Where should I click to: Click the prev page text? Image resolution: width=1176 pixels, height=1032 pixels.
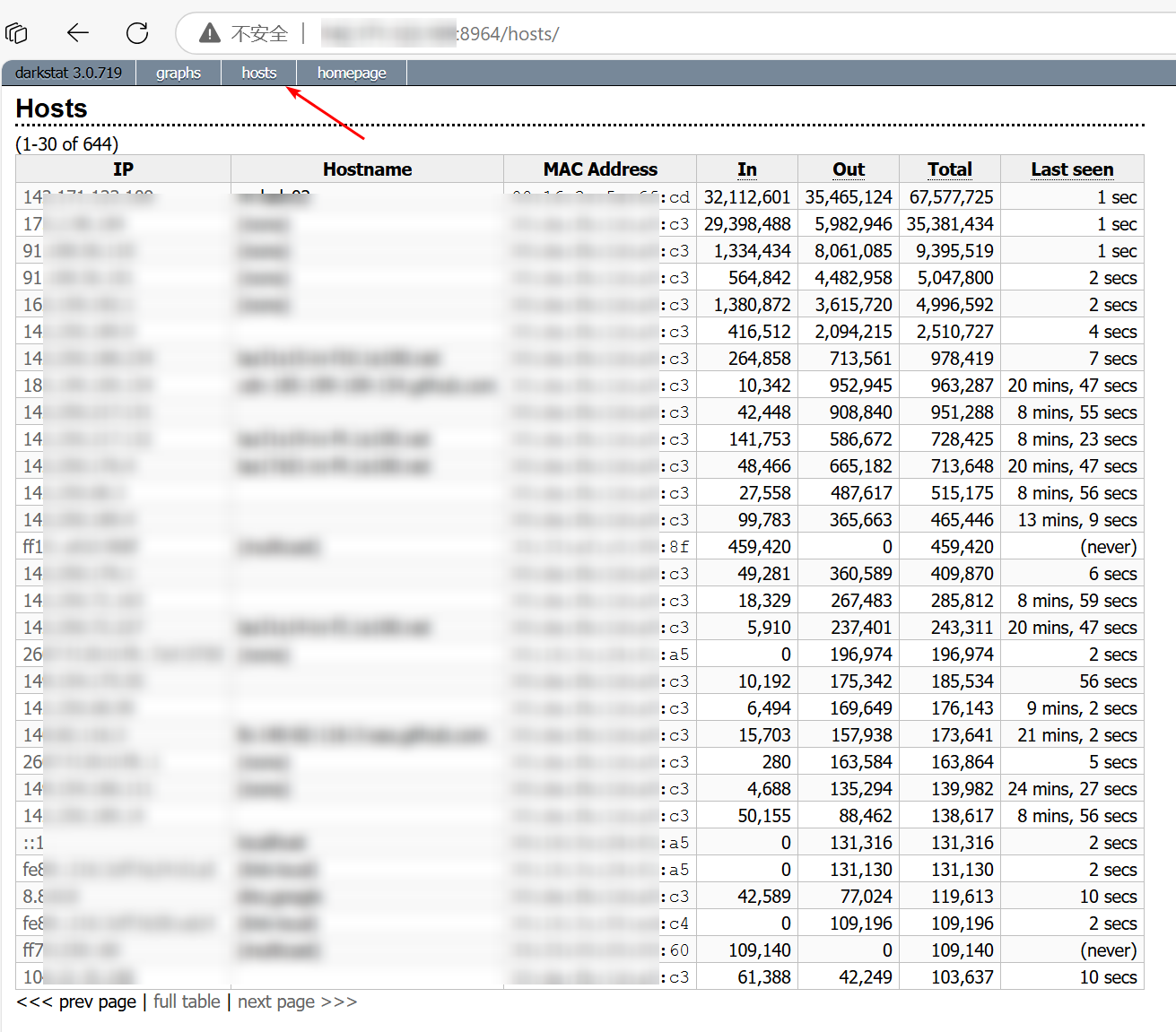point(77,1002)
